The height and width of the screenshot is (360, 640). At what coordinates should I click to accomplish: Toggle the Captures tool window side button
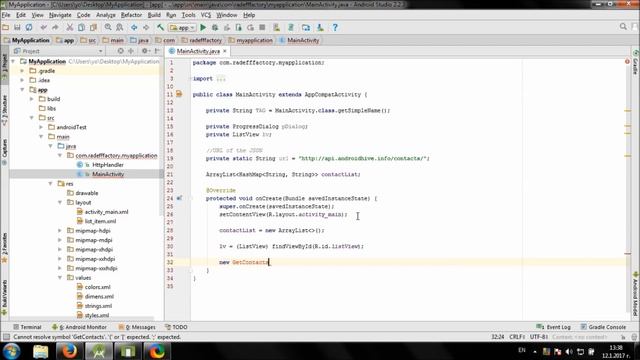(4, 151)
